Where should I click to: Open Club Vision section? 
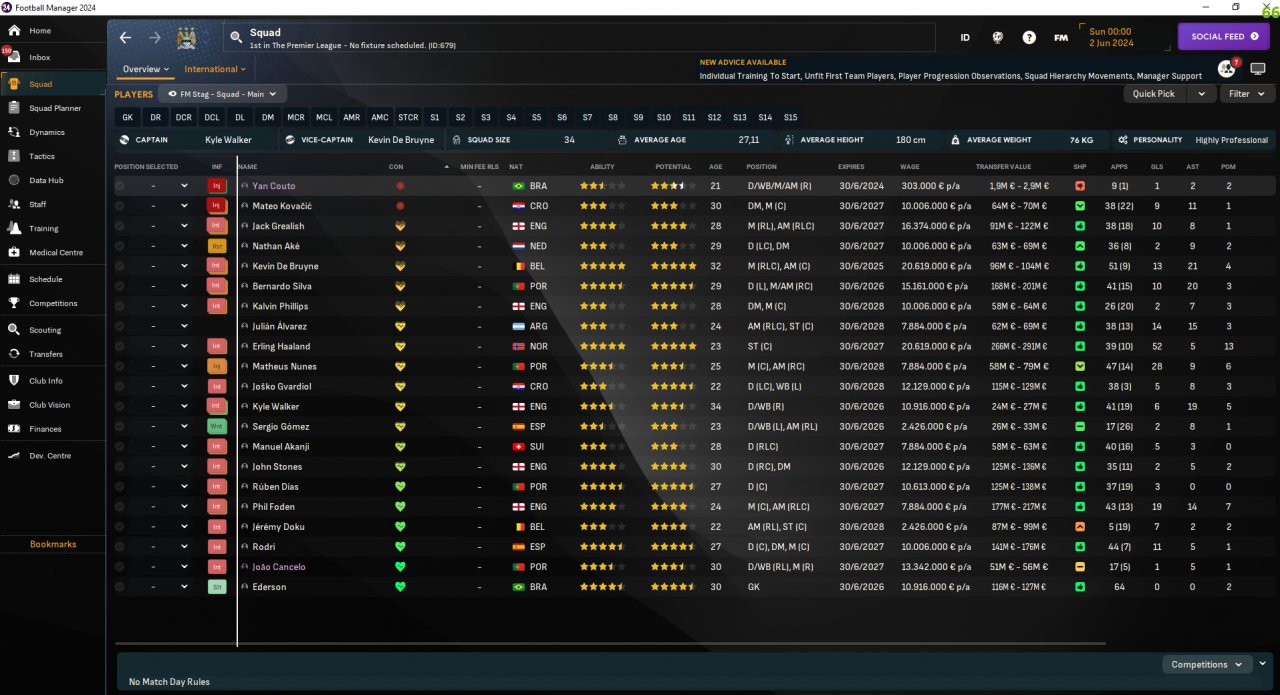point(49,405)
